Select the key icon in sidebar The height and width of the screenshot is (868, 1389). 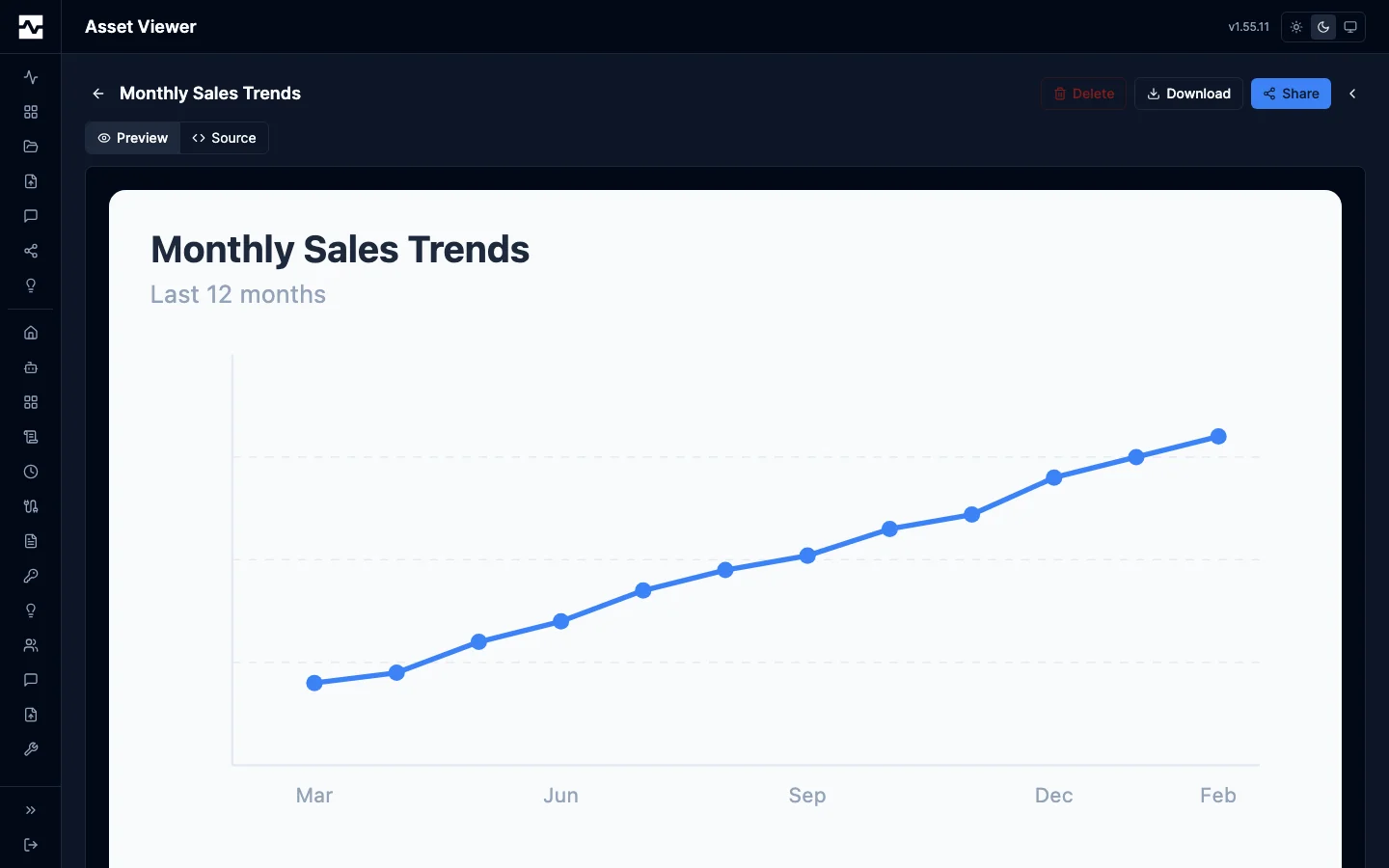pos(31,576)
